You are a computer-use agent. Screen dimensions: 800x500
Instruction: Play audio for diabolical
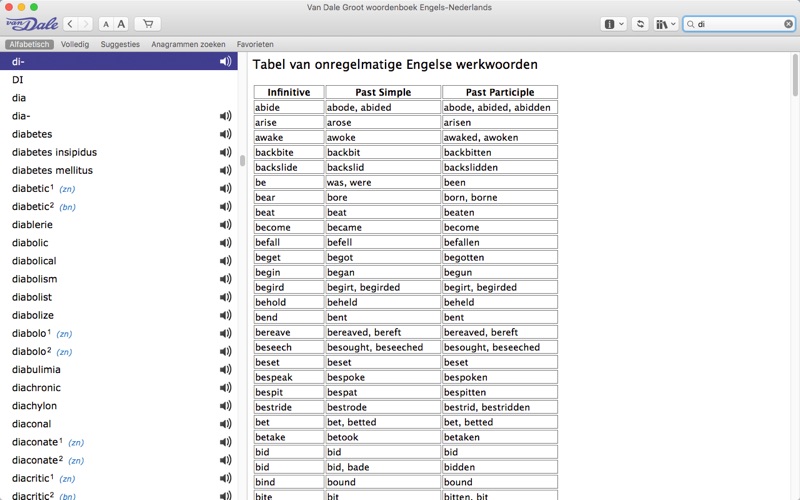point(226,261)
